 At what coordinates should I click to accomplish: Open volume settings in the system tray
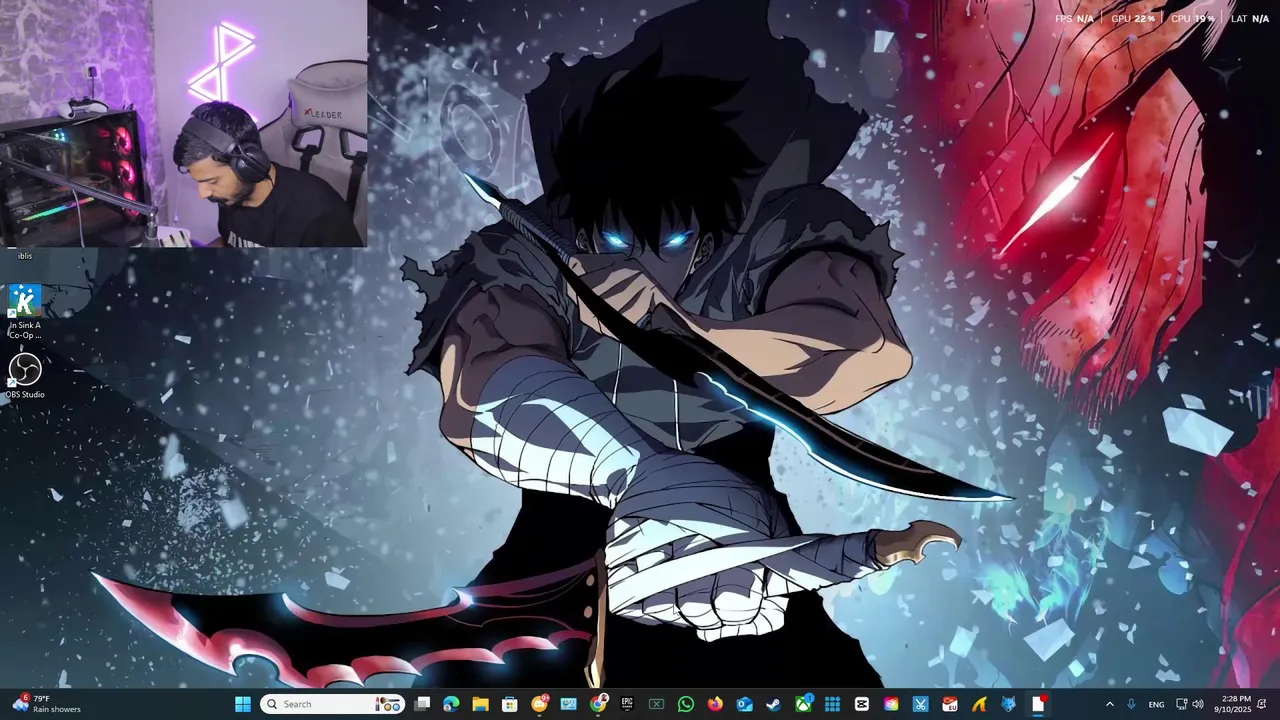(1198, 704)
